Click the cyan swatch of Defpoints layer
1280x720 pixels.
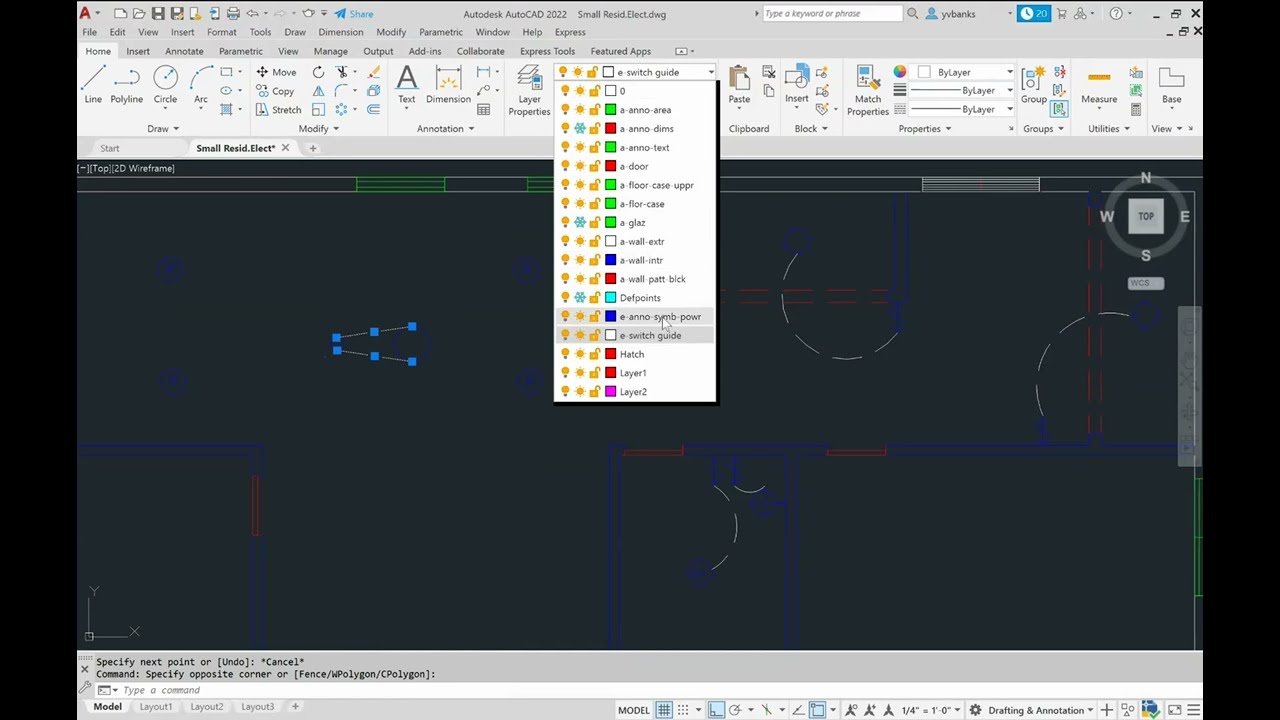[610, 297]
